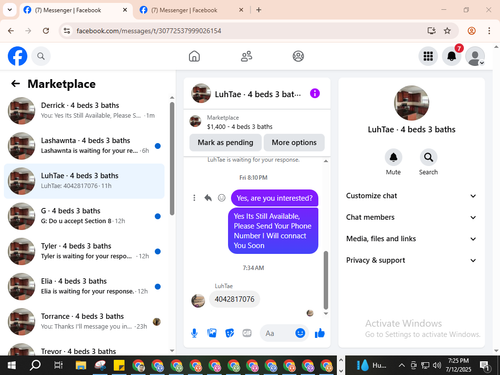This screenshot has height=375, width=500.
Task: Open File Explorer from taskbar
Action: click(81, 365)
